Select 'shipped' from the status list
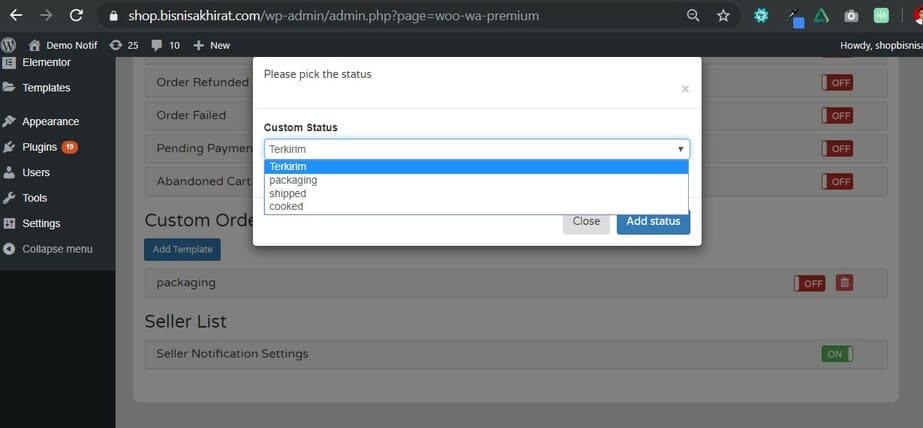923x428 pixels. pos(288,193)
